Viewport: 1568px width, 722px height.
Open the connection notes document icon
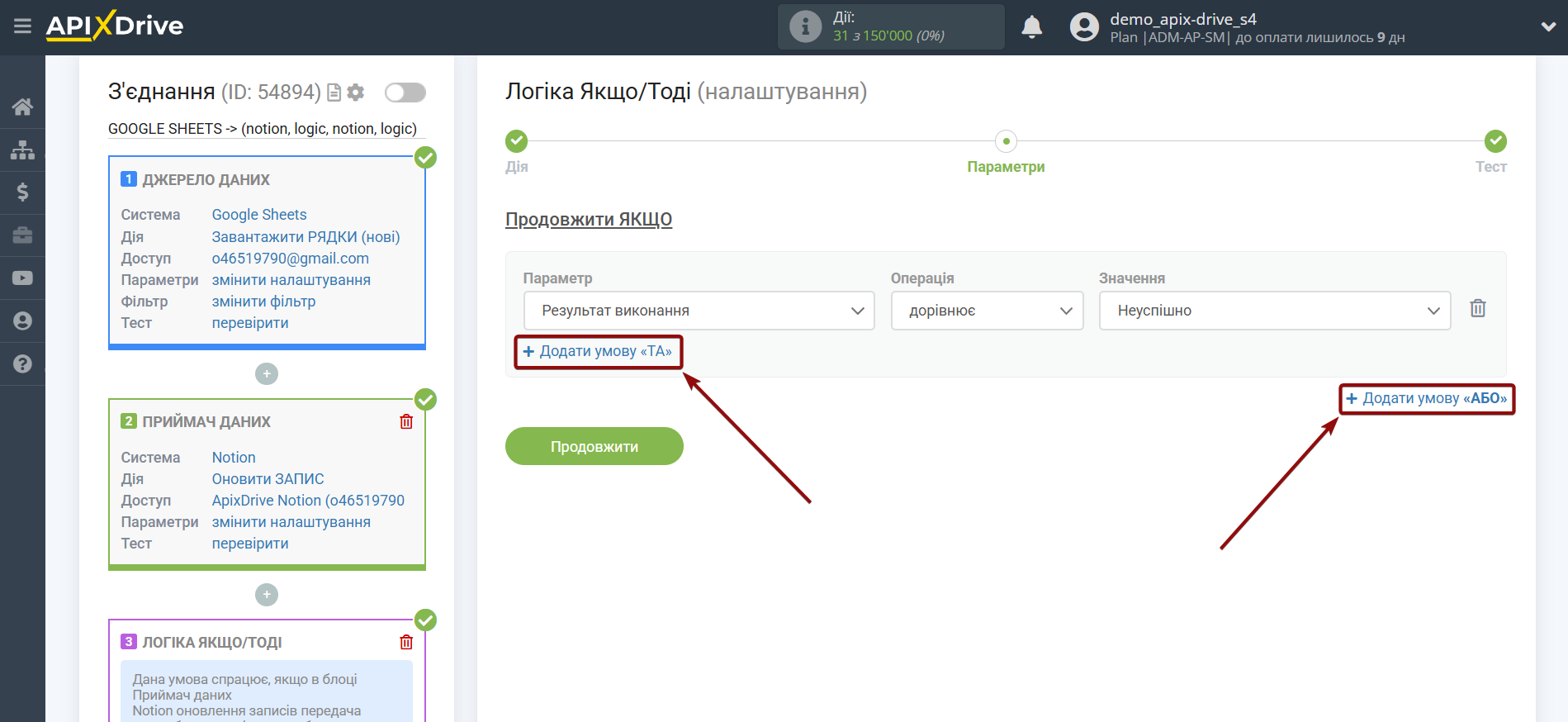coord(334,93)
